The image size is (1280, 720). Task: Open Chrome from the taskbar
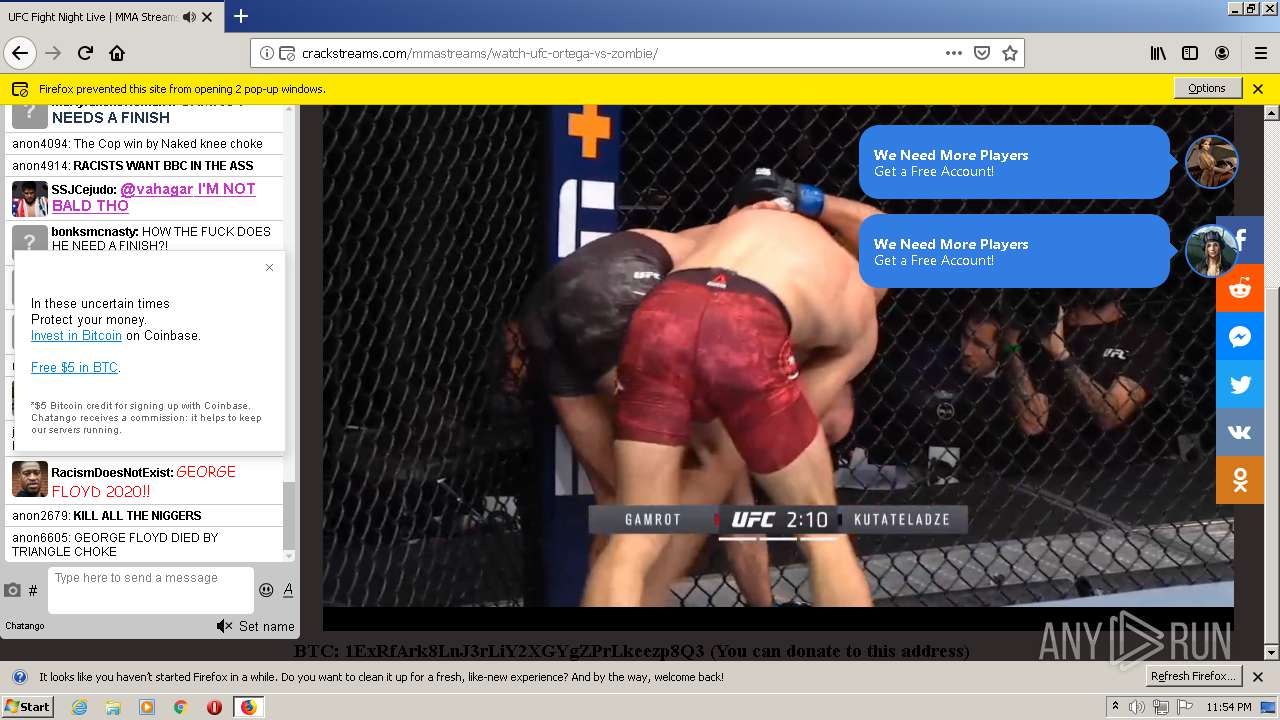(x=180, y=707)
